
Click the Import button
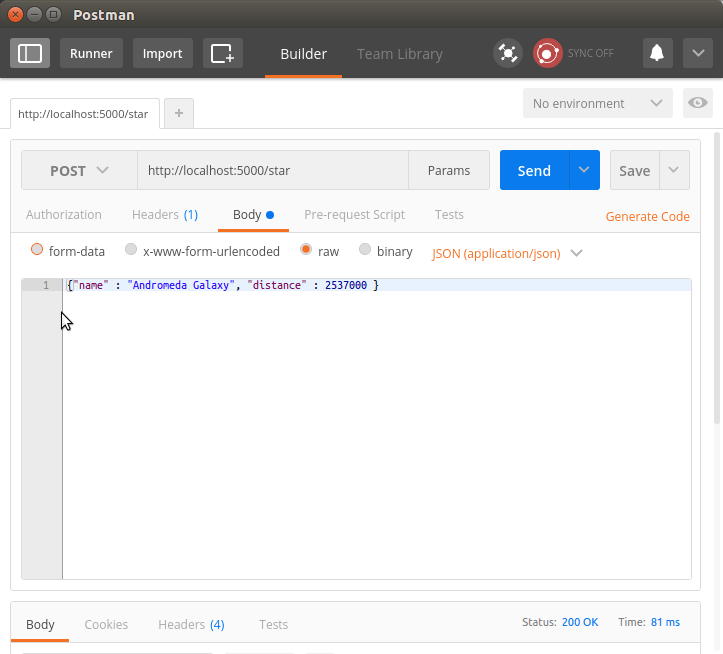pyautogui.click(x=163, y=53)
